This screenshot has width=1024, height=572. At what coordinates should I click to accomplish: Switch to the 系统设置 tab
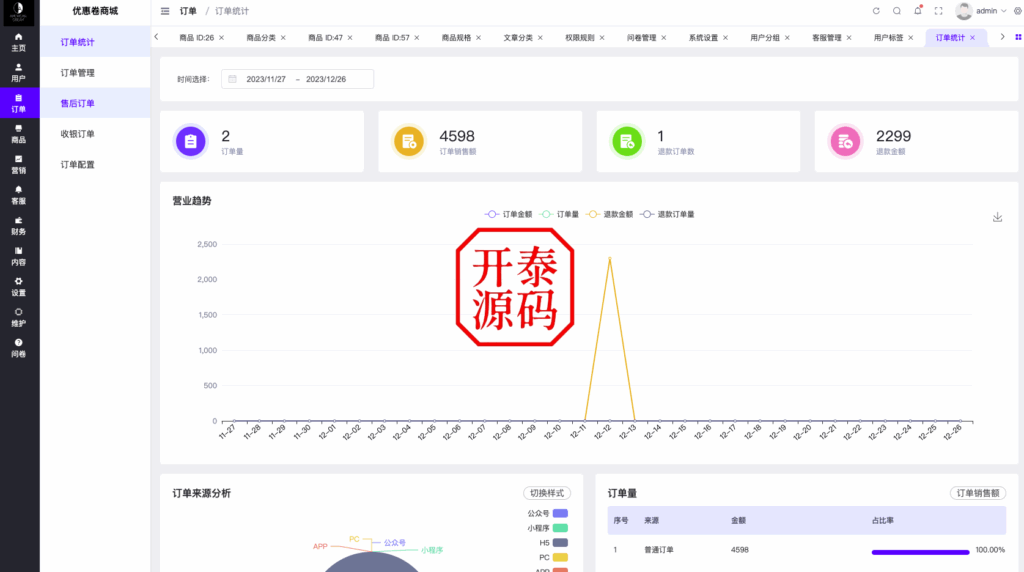click(x=703, y=38)
